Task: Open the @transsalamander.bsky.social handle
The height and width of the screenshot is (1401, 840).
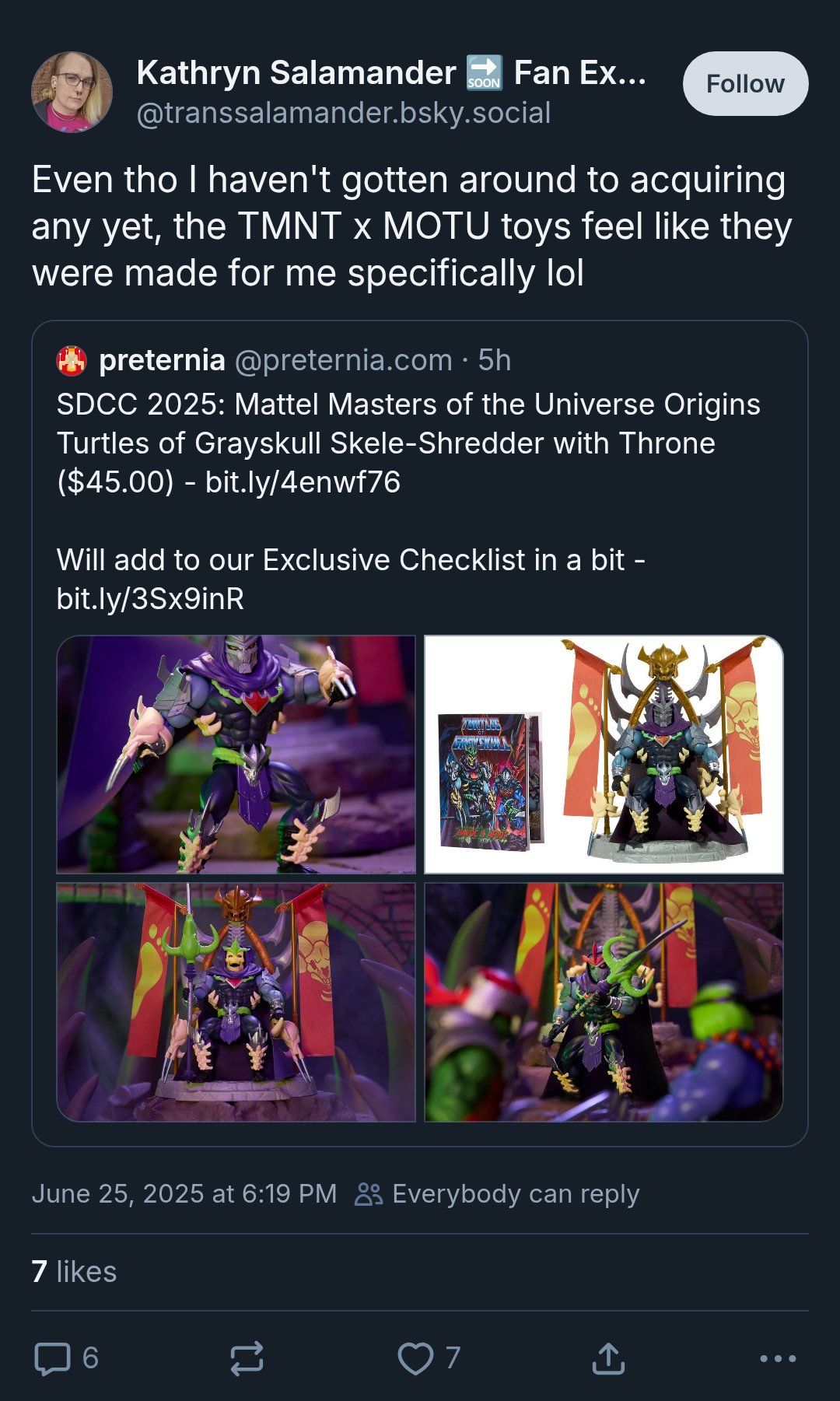Action: click(344, 113)
